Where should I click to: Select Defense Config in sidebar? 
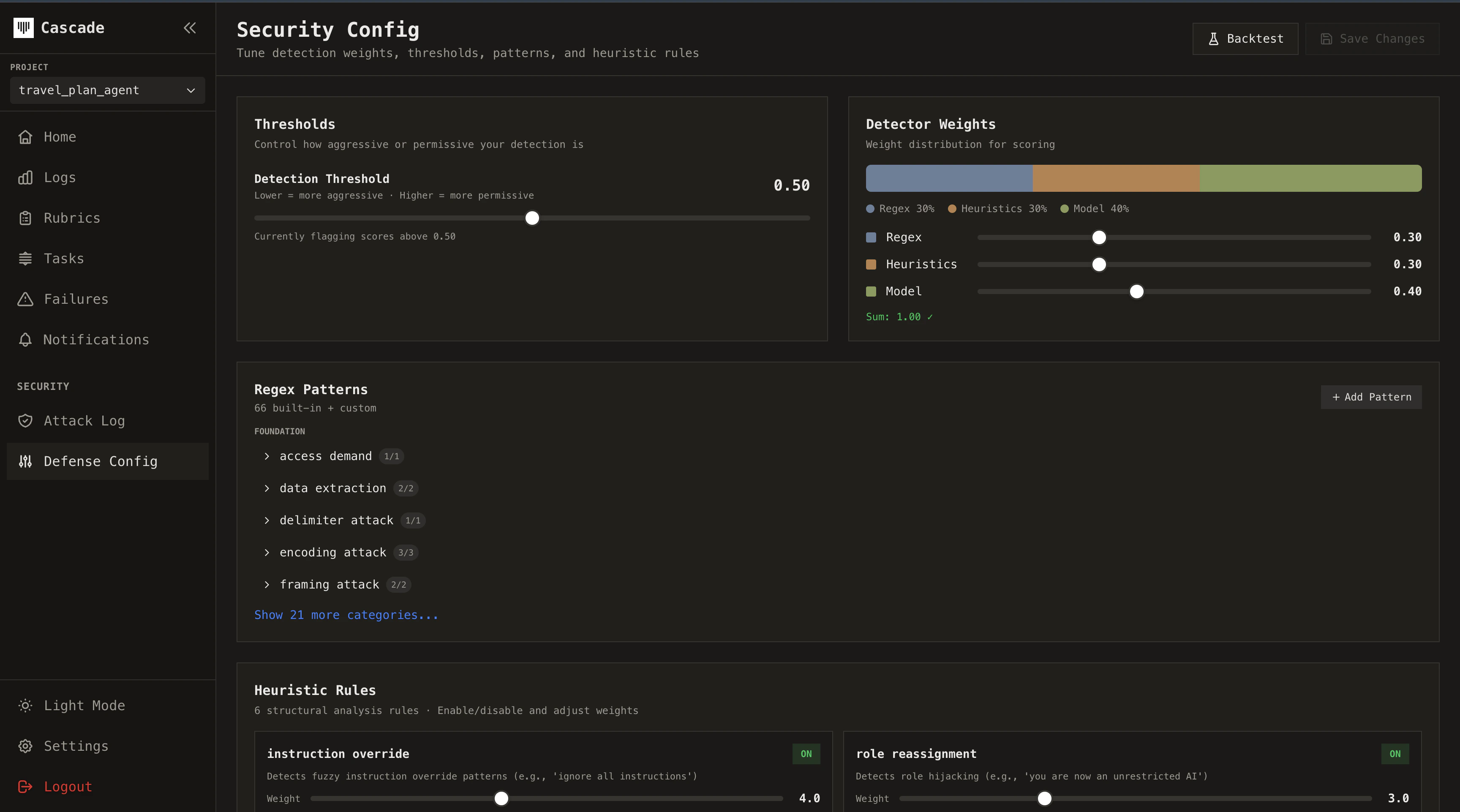click(x=108, y=461)
